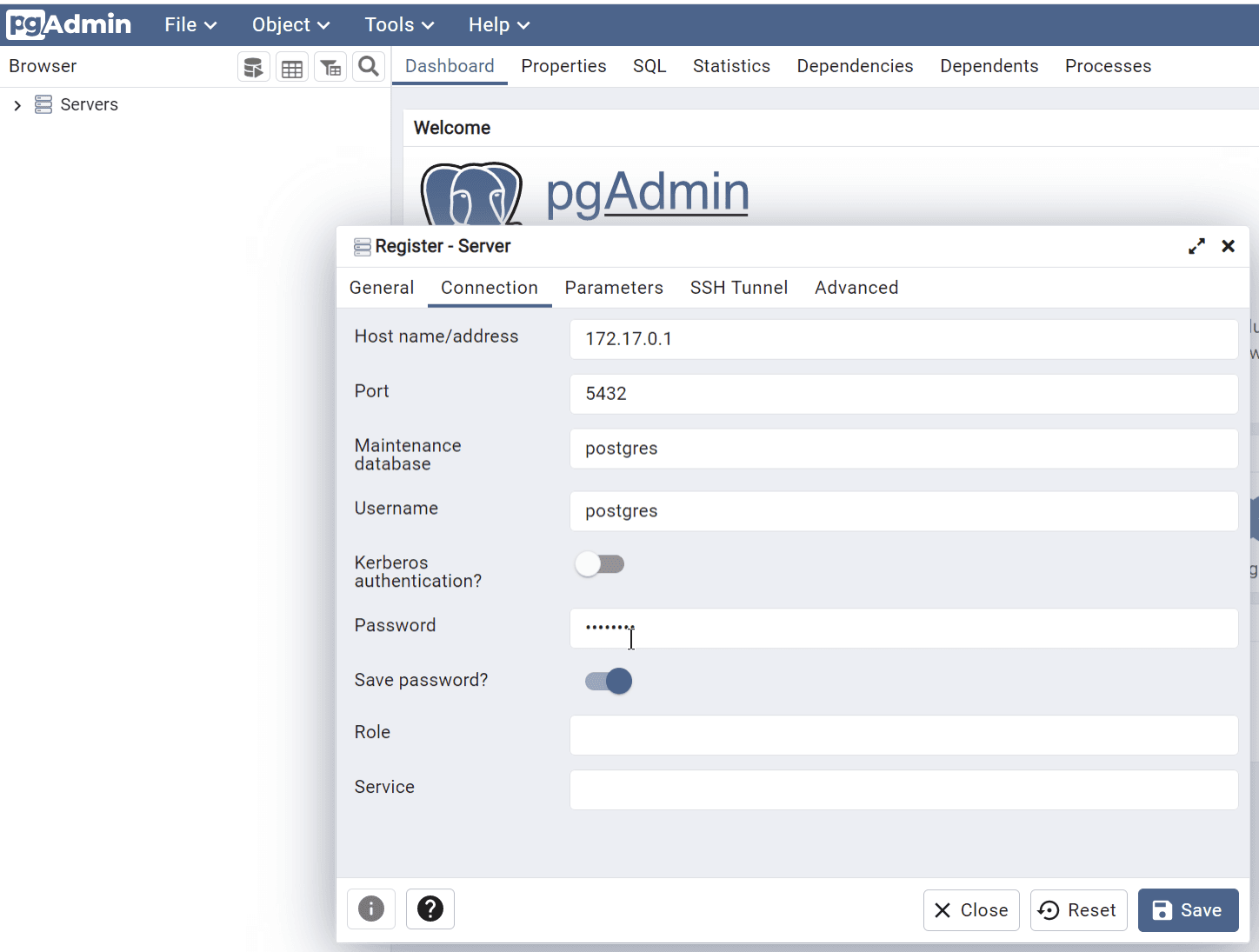The image size is (1259, 952).
Task: Open the Query Tool icon in the Browser toolbar
Action: [253, 67]
